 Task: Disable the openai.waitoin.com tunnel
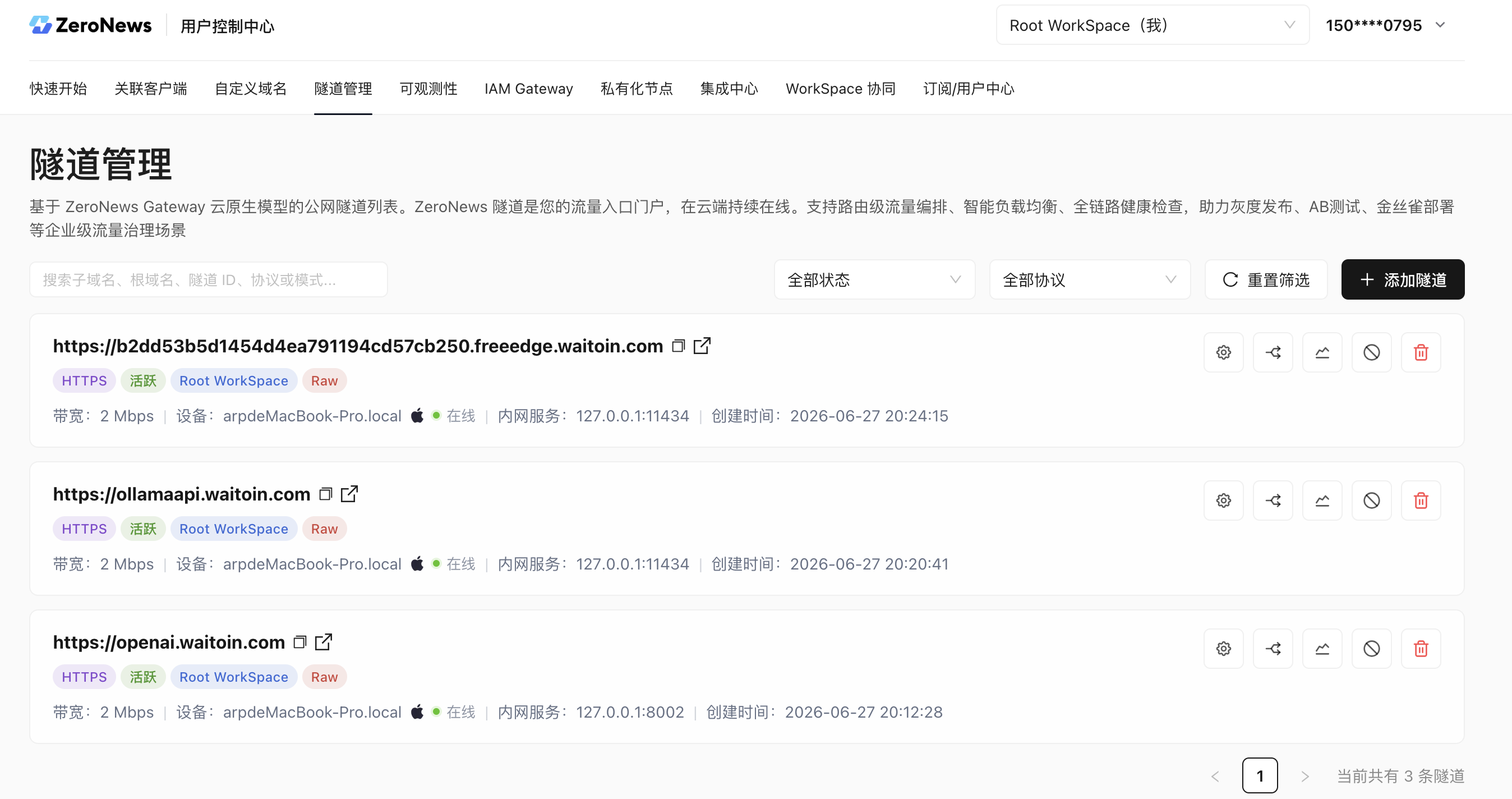point(1372,648)
